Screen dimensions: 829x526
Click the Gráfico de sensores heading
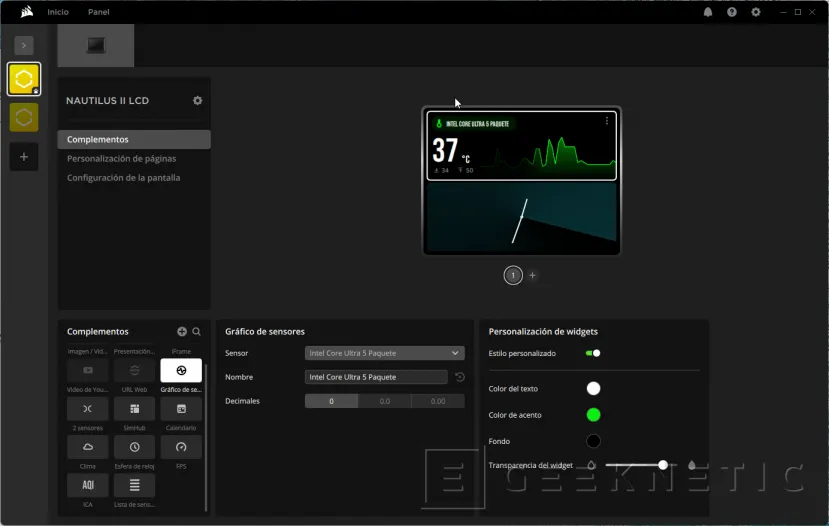click(265, 331)
